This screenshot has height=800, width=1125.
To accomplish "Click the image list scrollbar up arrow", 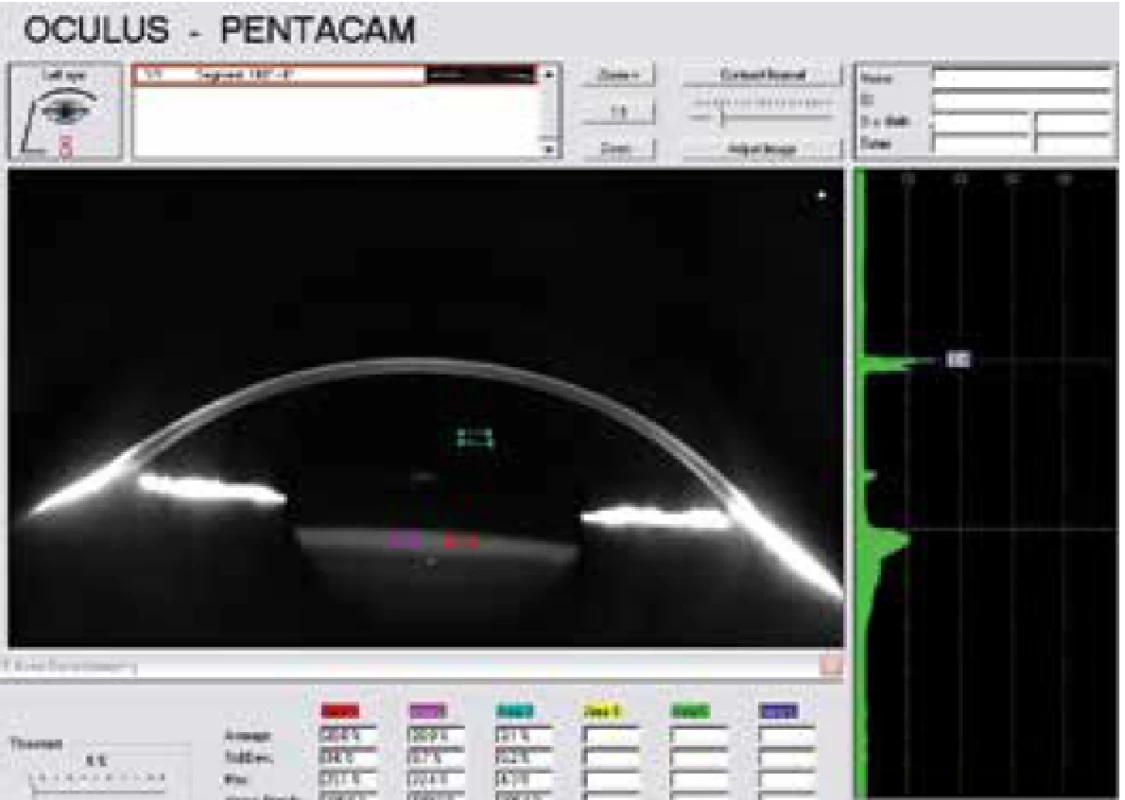I will [549, 74].
